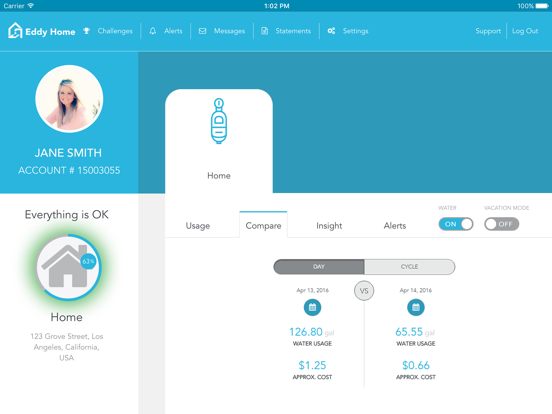
Task: Click the Wi-Fi status icon
Action: (x=31, y=6)
